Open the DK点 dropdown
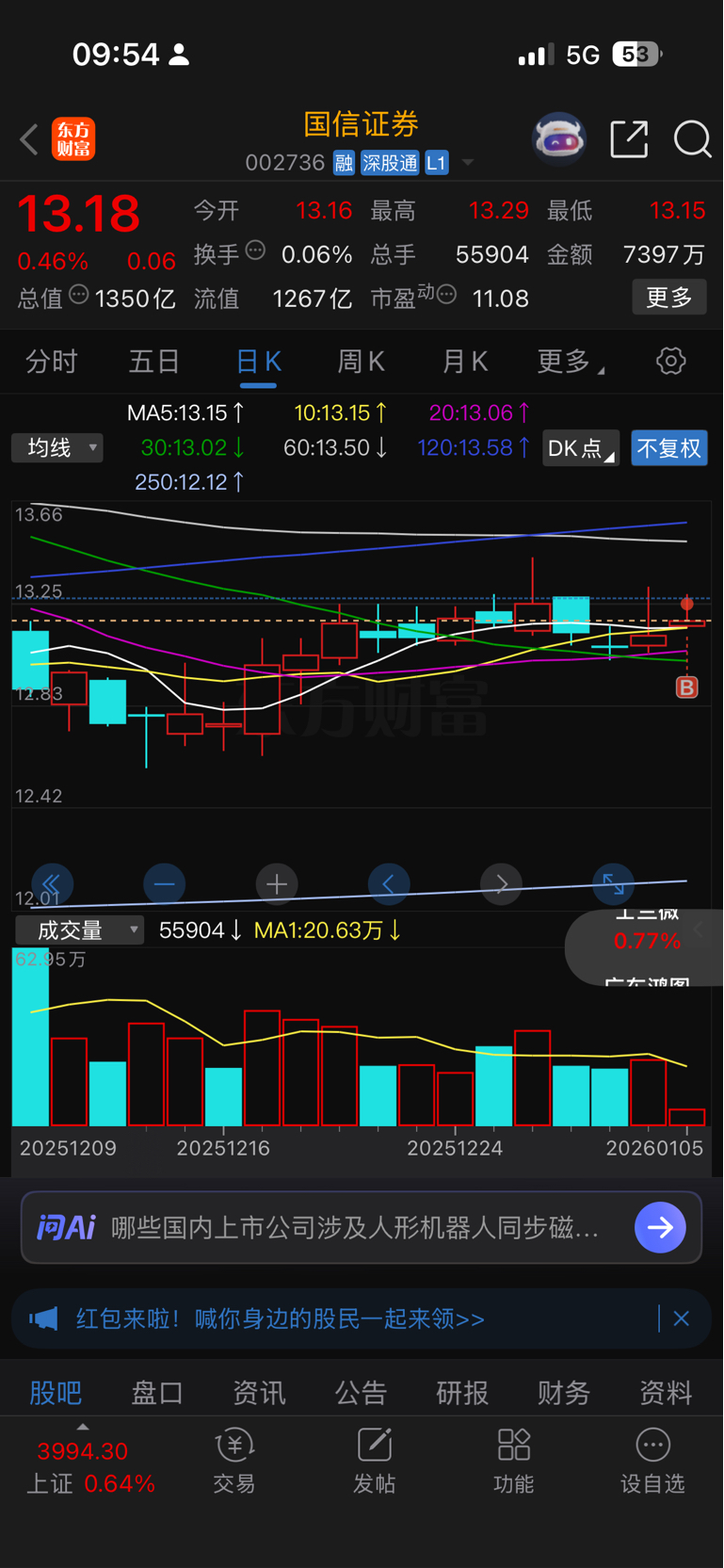The image size is (724, 1568). [581, 448]
